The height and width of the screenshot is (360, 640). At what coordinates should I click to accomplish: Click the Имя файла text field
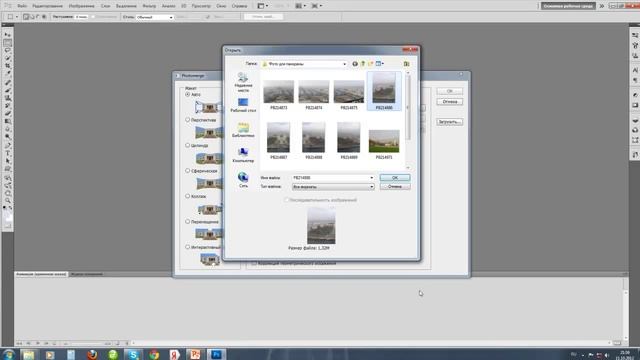point(330,178)
